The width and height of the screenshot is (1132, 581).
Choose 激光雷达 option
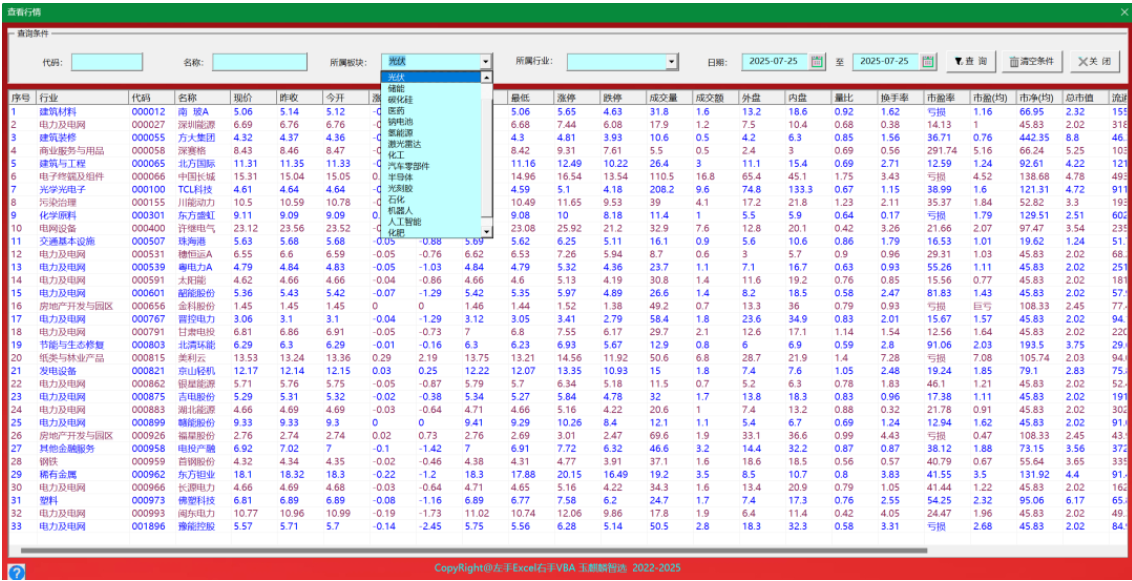tap(432, 144)
